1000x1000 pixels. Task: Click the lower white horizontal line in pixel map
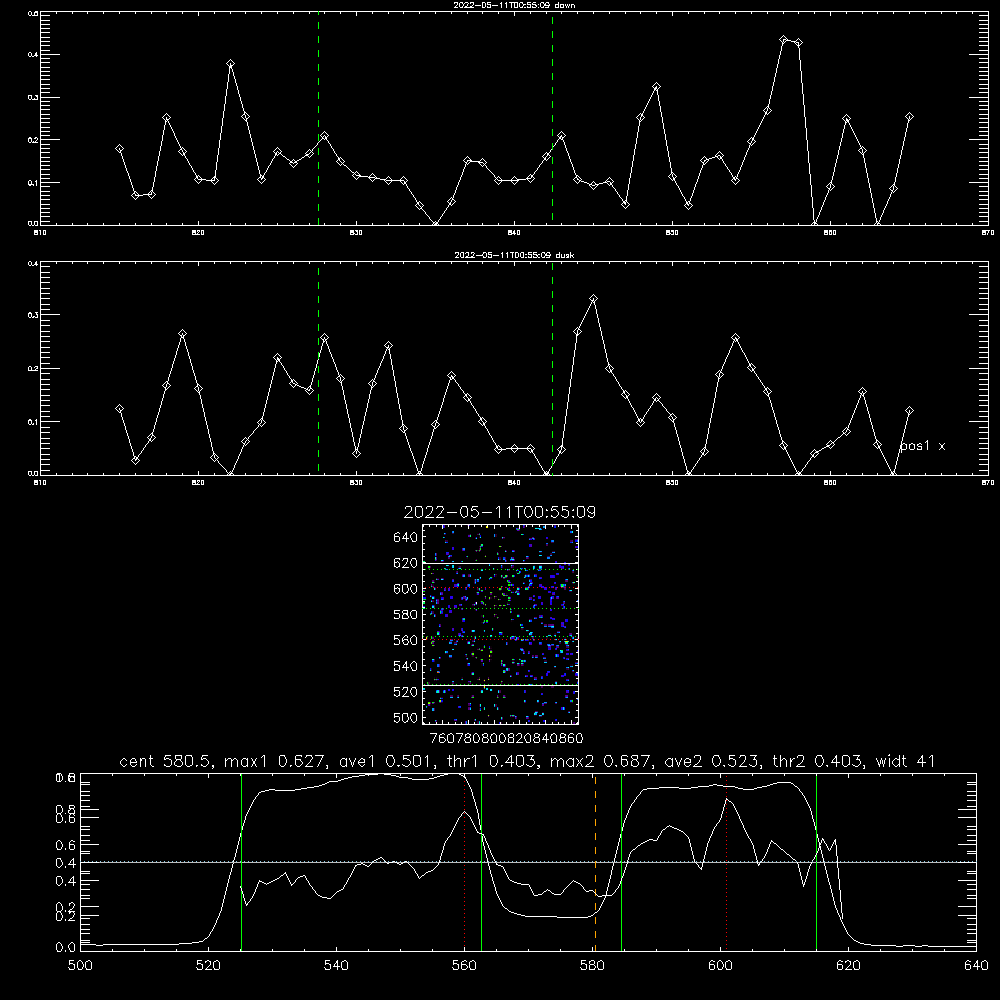[501, 685]
